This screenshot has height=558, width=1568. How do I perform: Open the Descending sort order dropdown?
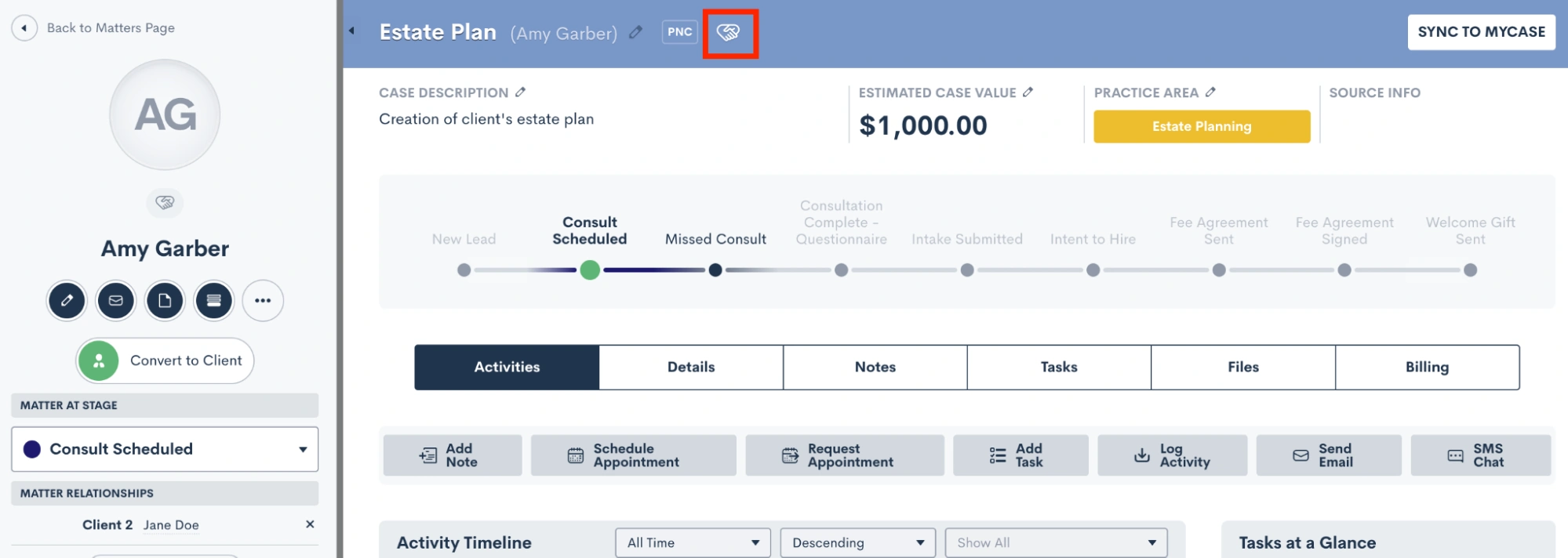(857, 542)
